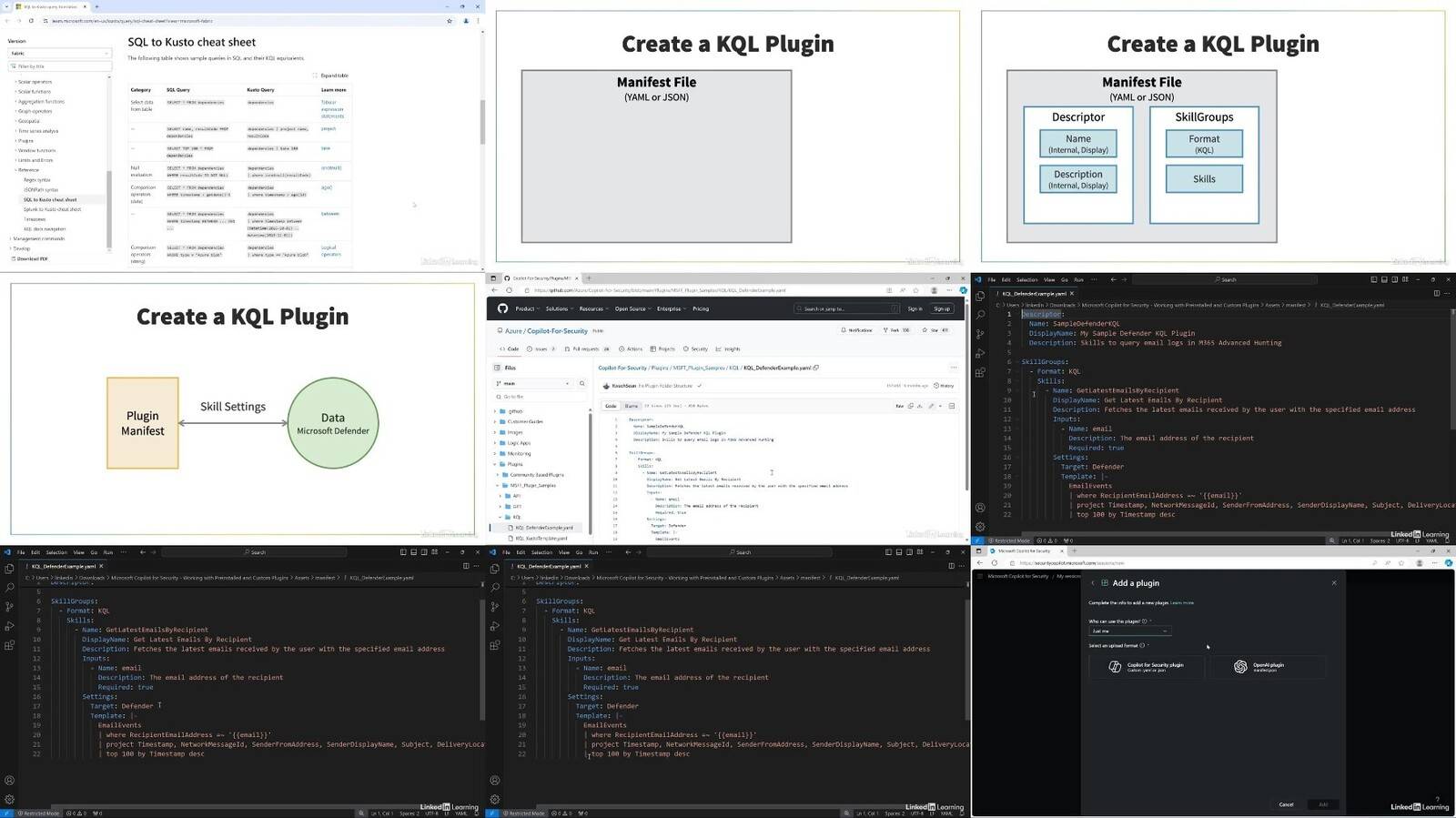Click Filter by title field in docs sidebar

pyautogui.click(x=60, y=66)
